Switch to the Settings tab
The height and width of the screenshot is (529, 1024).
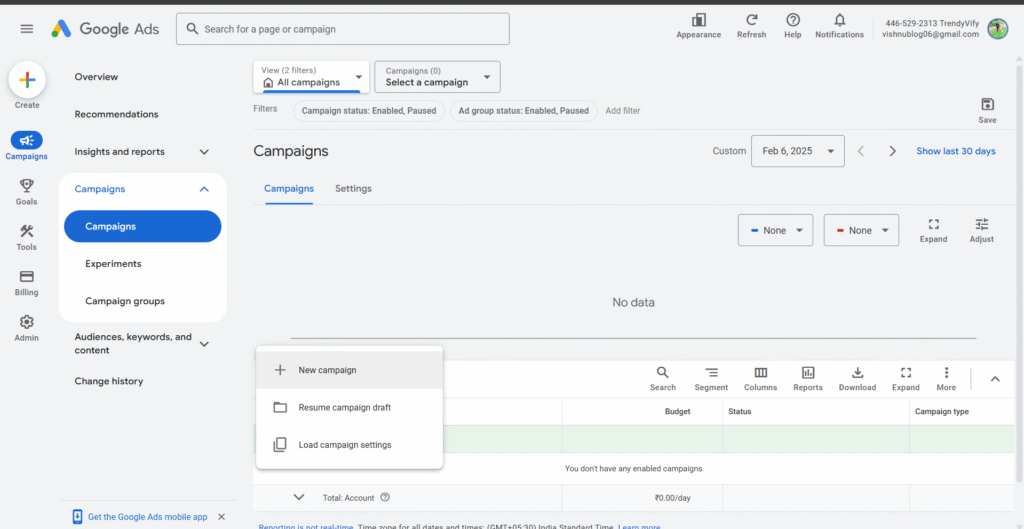[x=353, y=189]
